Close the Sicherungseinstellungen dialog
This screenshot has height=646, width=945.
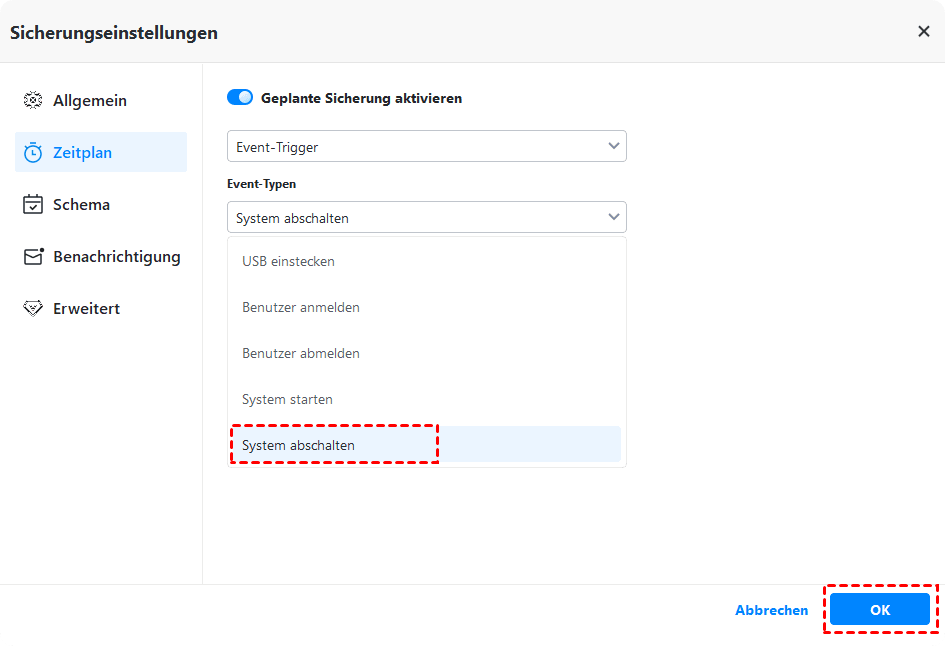coord(923,32)
